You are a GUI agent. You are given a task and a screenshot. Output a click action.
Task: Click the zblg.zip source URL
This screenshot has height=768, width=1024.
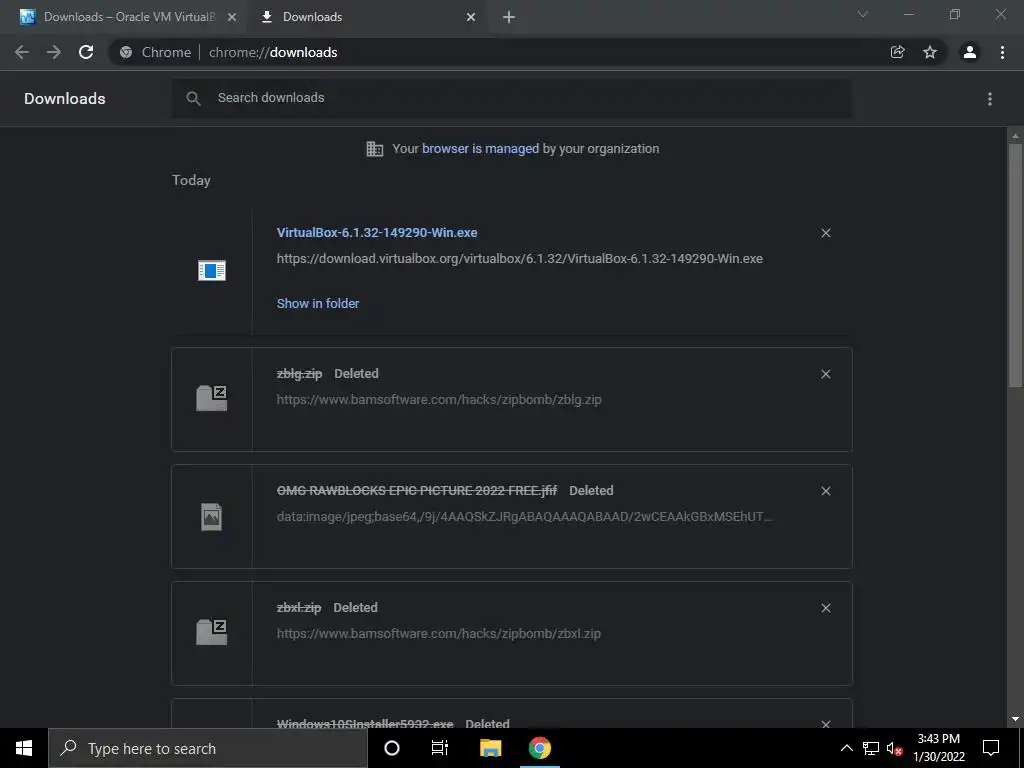[439, 400]
